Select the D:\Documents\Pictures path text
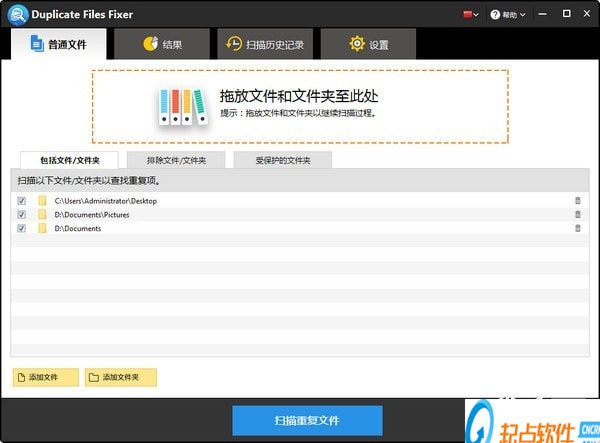This screenshot has width=600, height=443. click(92, 215)
